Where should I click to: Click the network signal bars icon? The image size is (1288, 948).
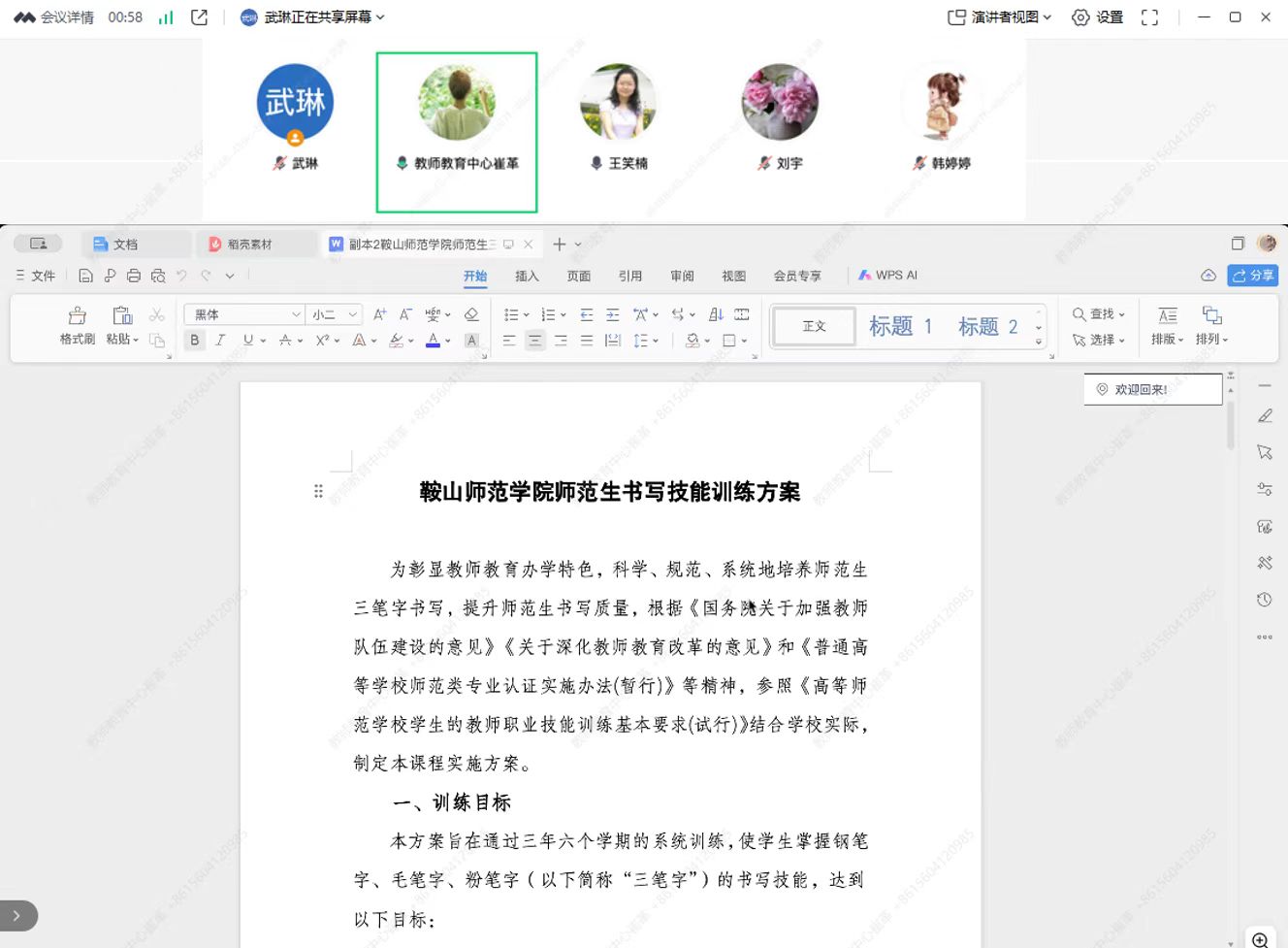pos(166,17)
